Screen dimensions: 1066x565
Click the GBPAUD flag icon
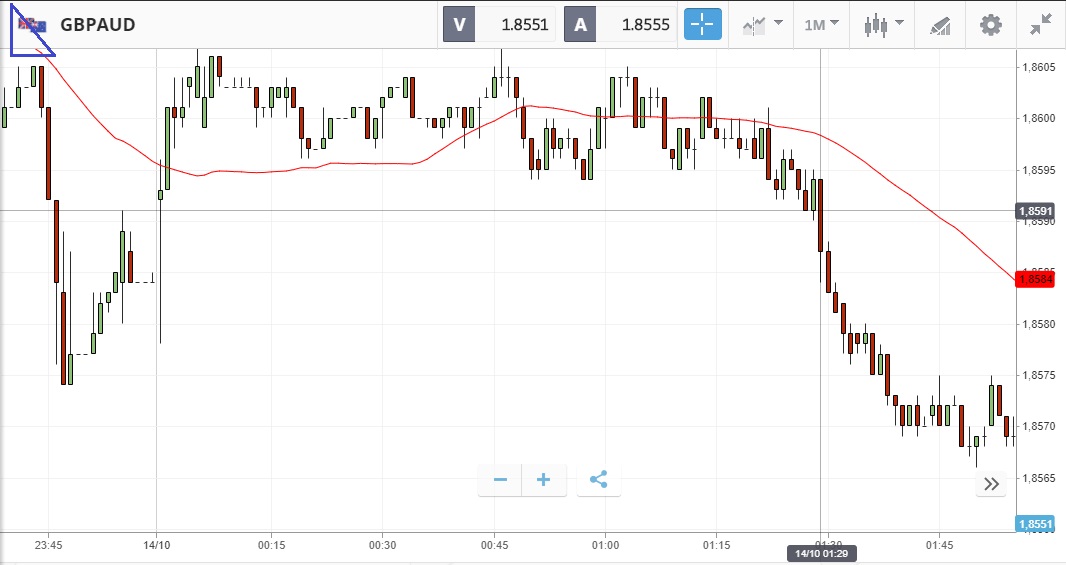[x=31, y=25]
